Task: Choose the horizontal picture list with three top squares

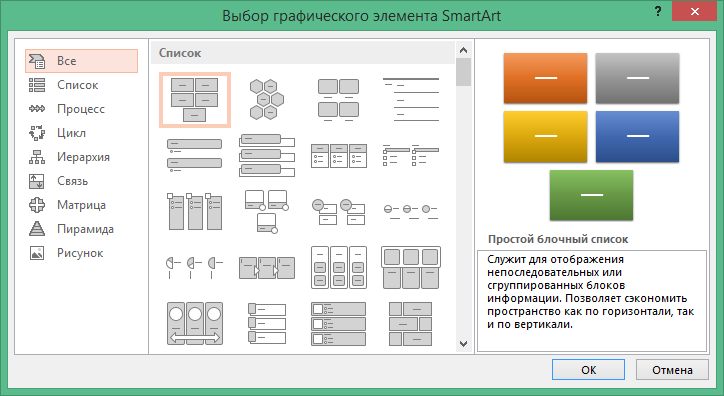Action: point(410,268)
